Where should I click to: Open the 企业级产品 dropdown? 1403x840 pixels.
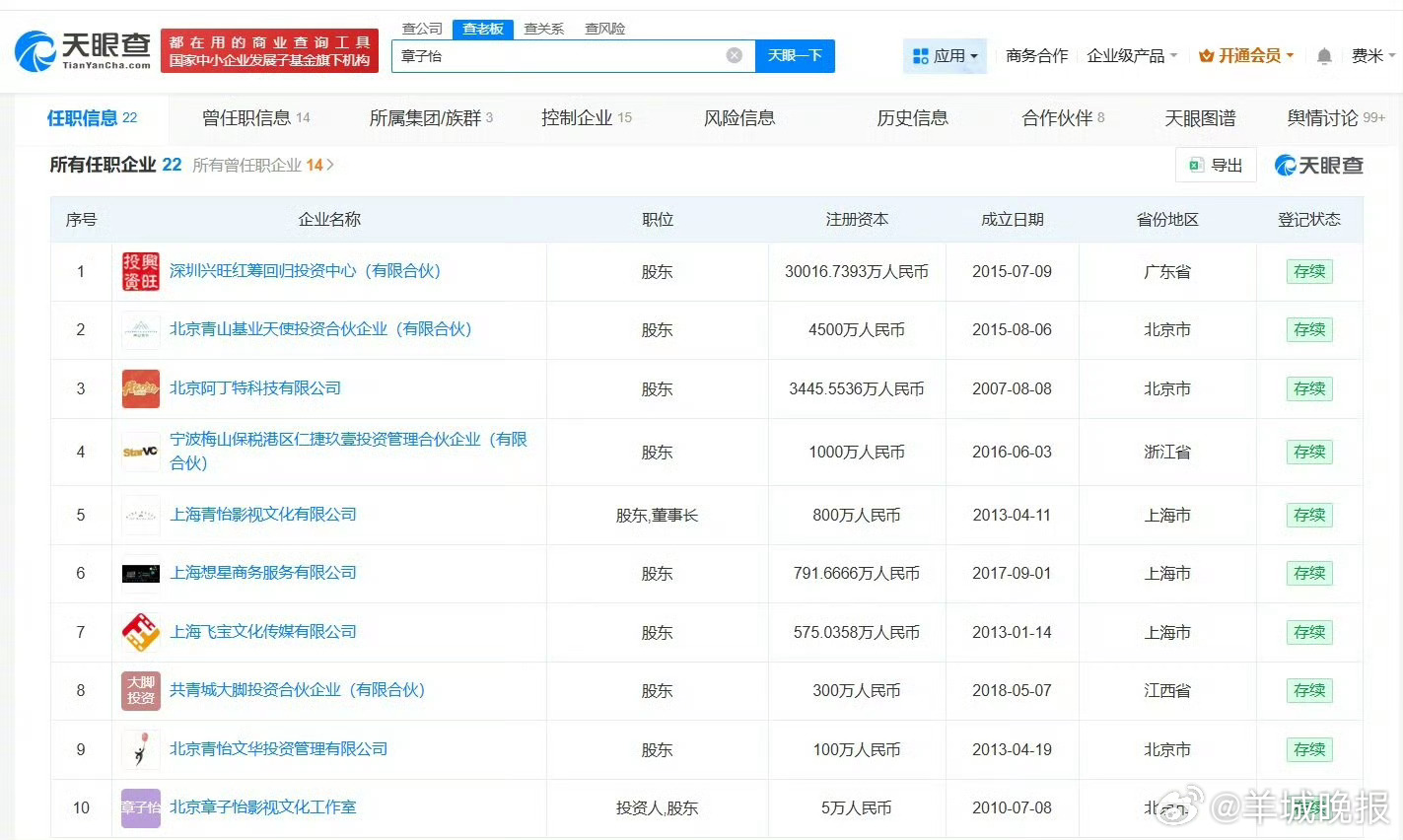click(x=1131, y=56)
